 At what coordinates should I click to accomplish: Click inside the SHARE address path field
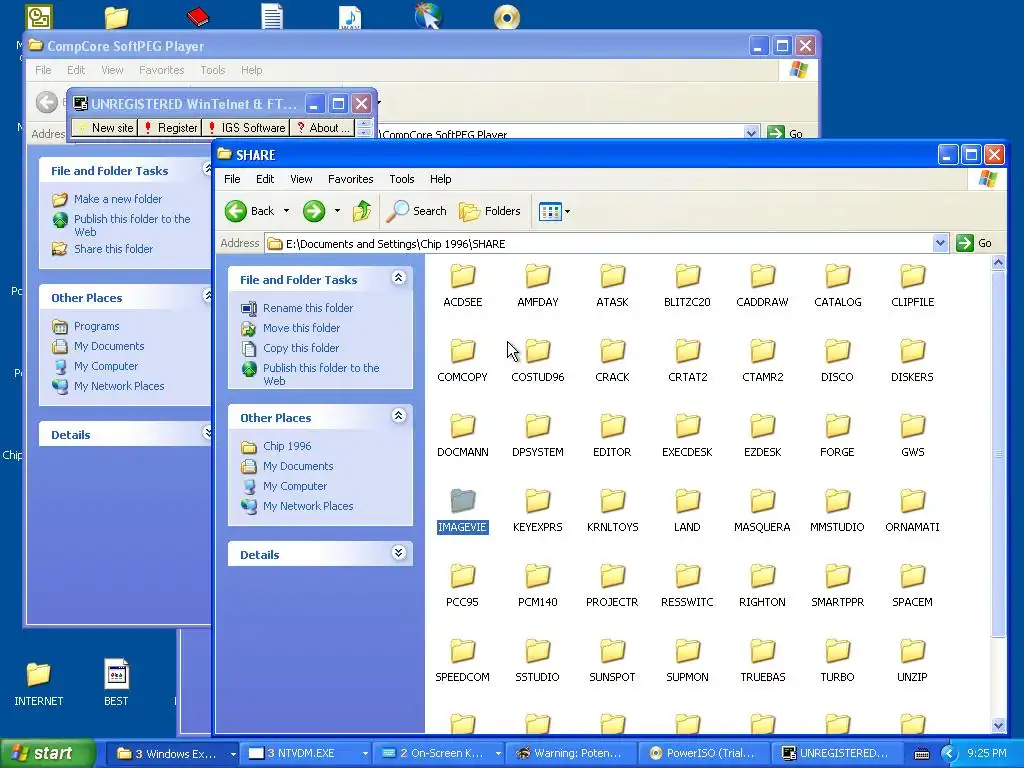[x=600, y=244]
